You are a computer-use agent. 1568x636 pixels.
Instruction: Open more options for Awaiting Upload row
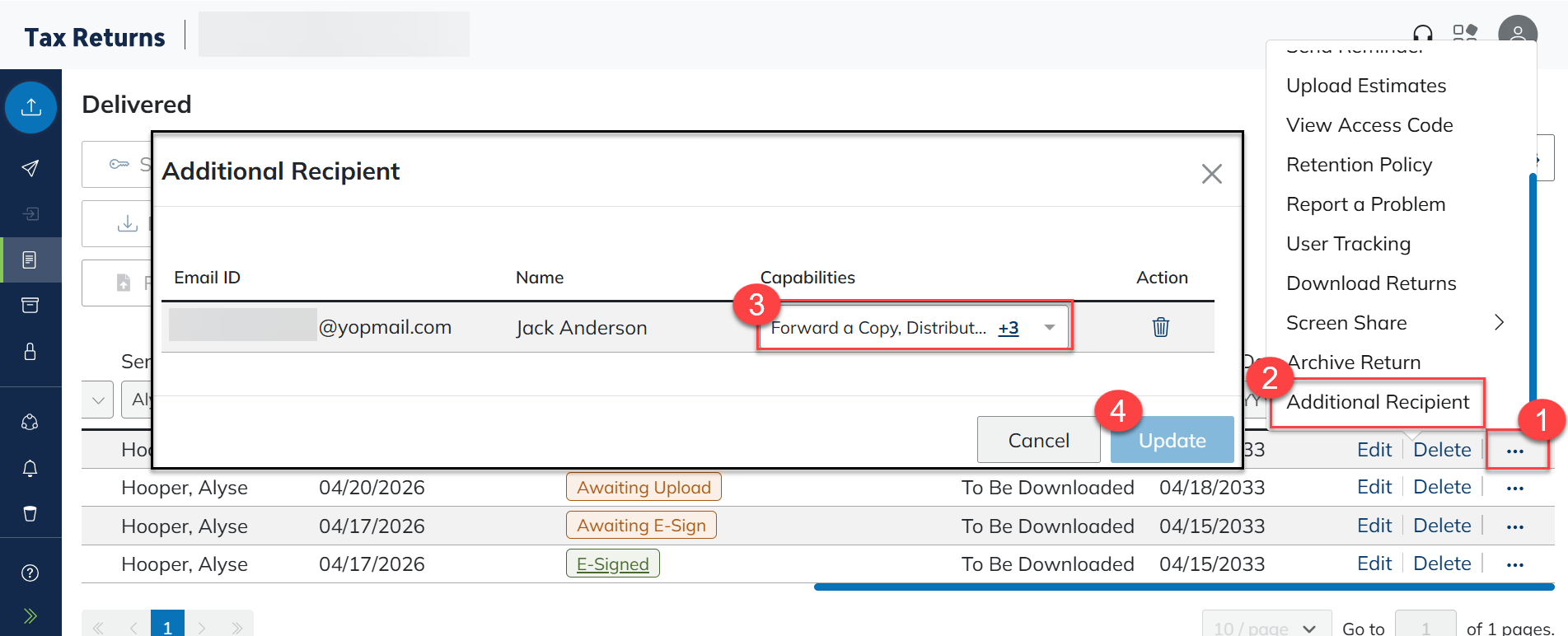pos(1514,488)
